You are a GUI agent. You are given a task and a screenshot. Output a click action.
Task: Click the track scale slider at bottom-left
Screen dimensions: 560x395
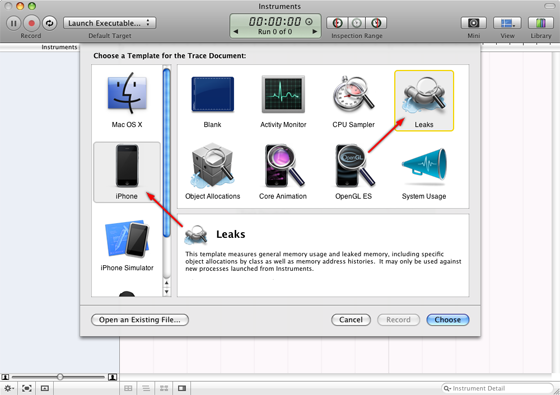point(60,377)
